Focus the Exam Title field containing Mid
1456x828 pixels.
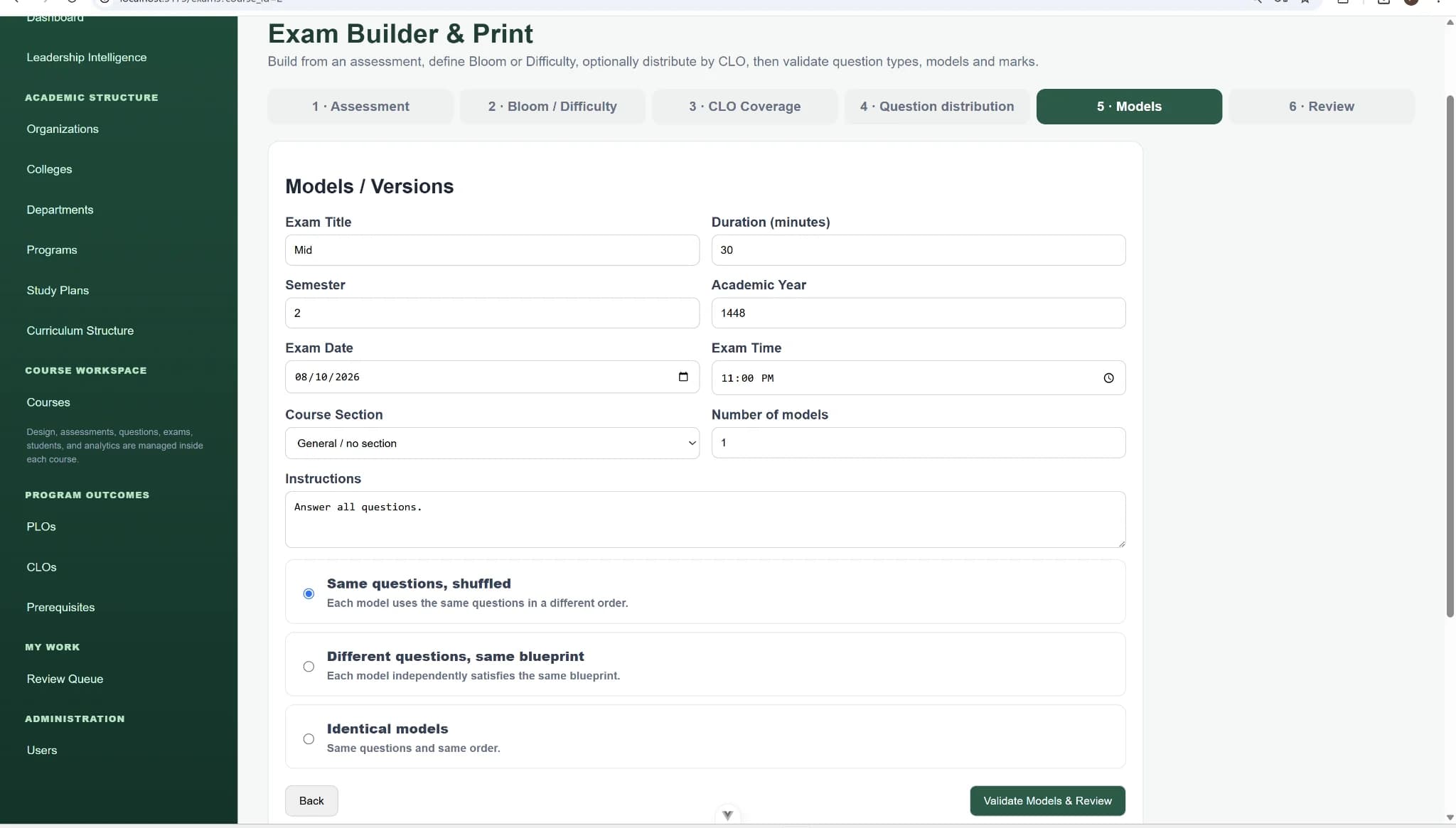492,250
